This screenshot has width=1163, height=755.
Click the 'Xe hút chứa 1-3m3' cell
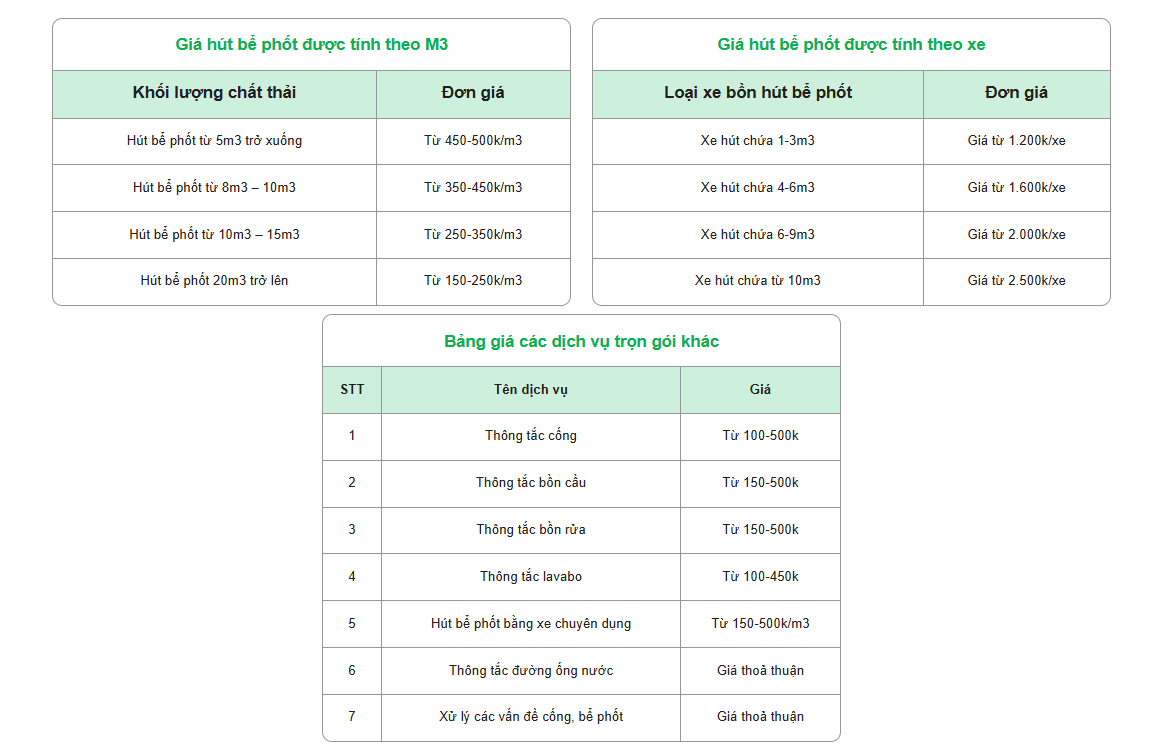tap(758, 141)
